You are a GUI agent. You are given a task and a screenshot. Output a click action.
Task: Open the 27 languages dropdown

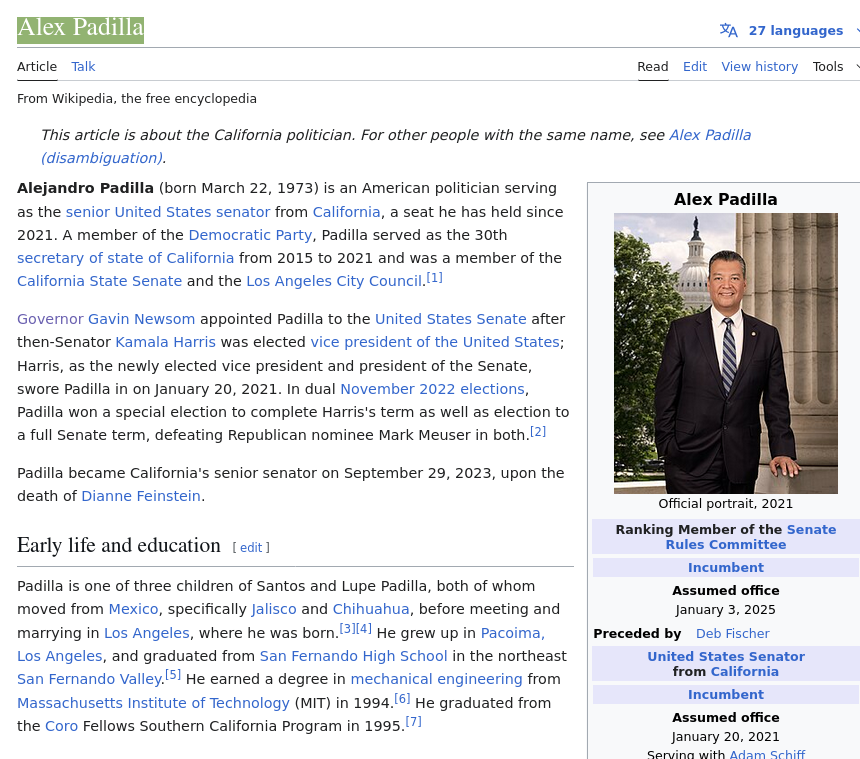point(796,31)
